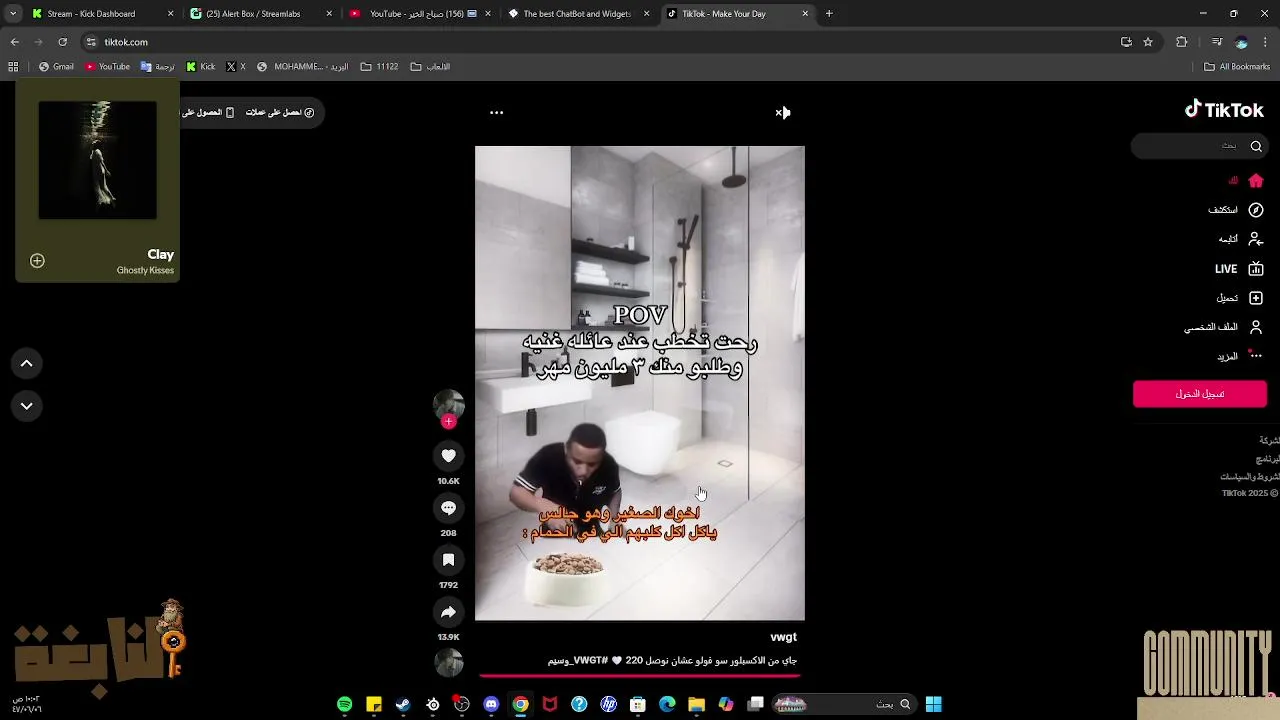Switch to the YouTube tab

point(419,14)
